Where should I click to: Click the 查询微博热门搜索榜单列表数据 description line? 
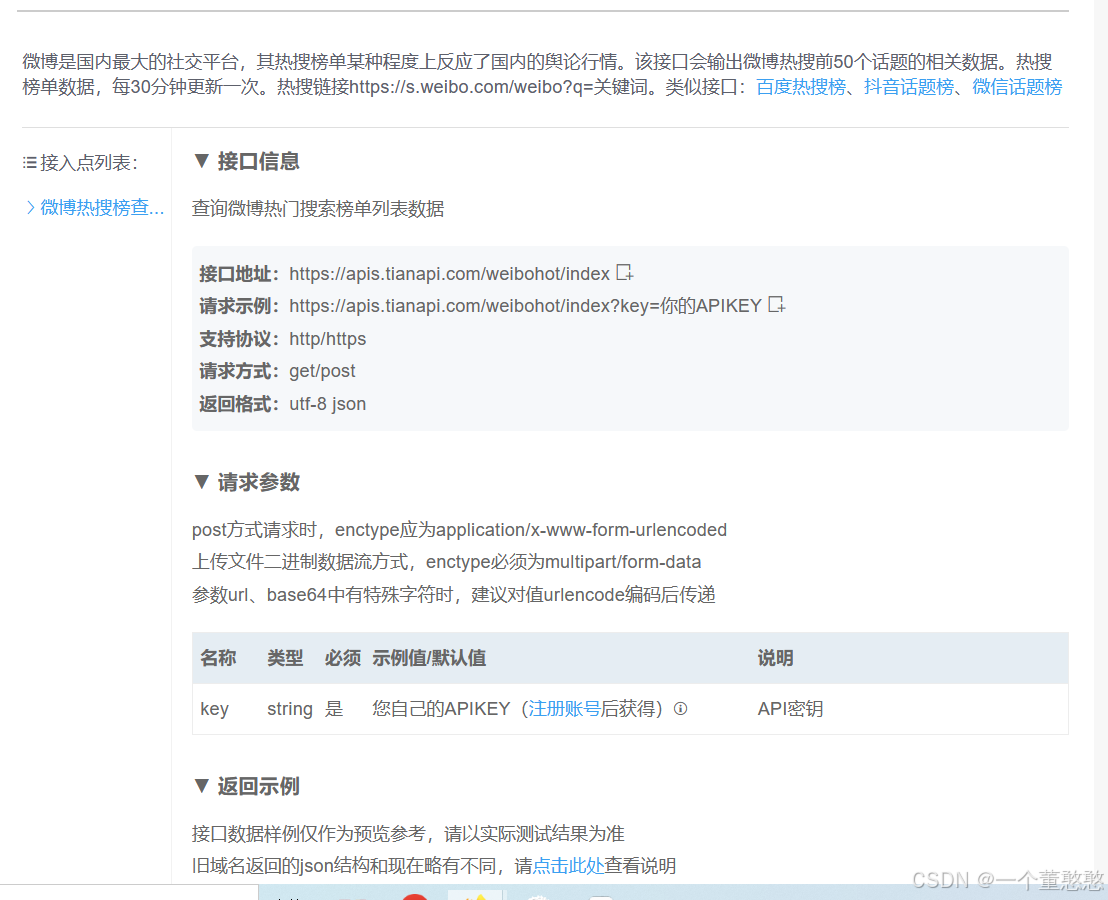[x=318, y=208]
